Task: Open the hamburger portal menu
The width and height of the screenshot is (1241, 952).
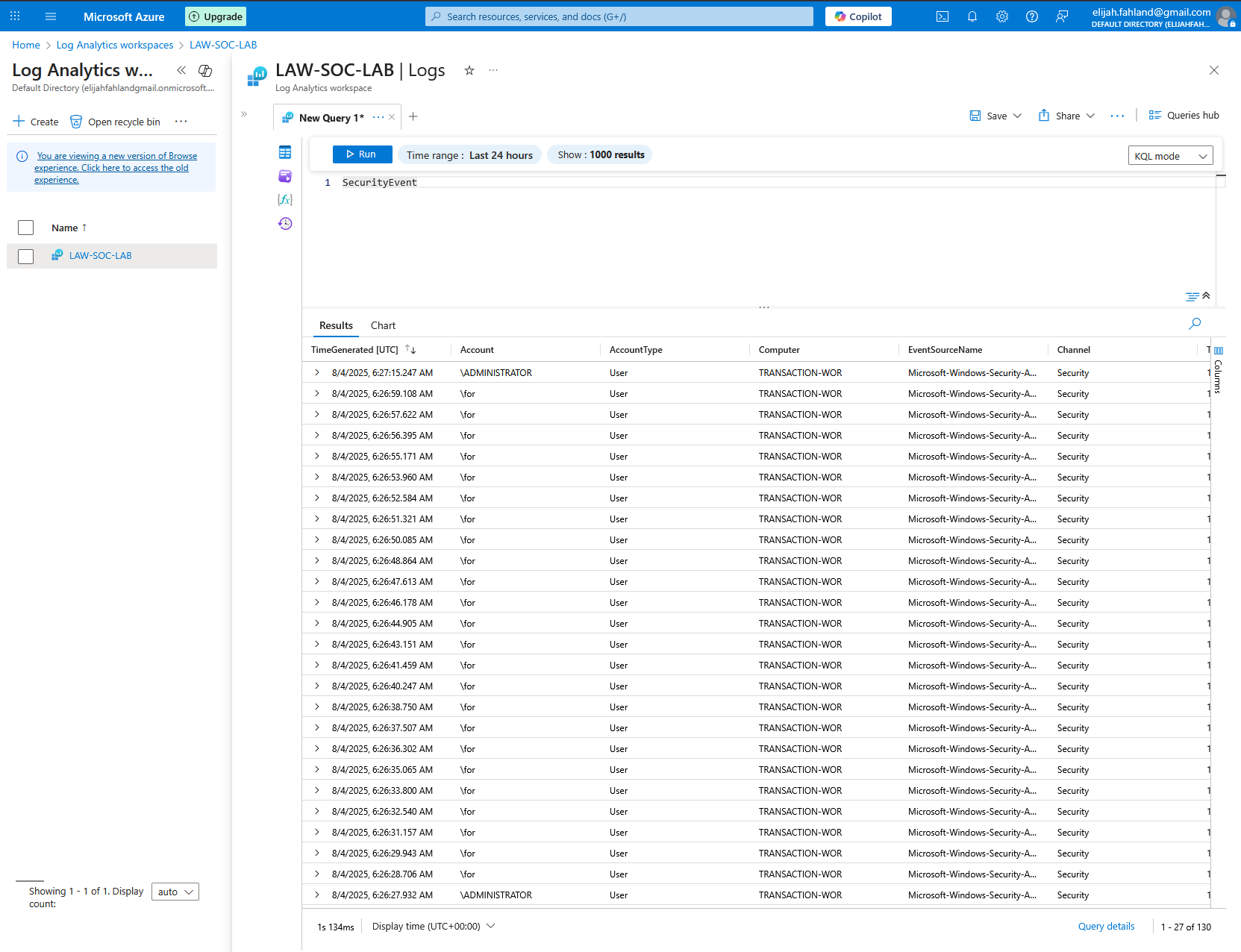Action: pyautogui.click(x=51, y=16)
